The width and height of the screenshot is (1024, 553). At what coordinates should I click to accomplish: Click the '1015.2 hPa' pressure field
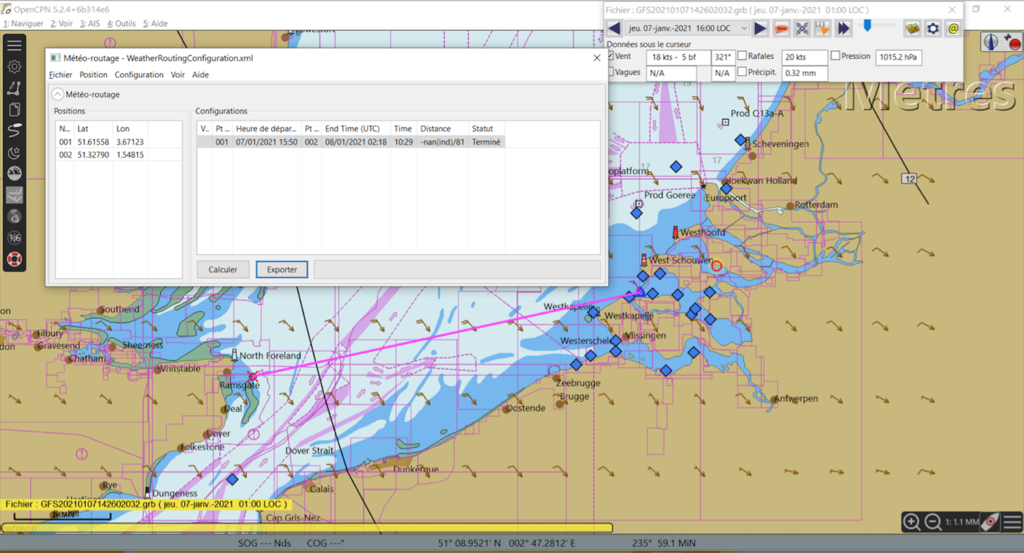(x=899, y=57)
